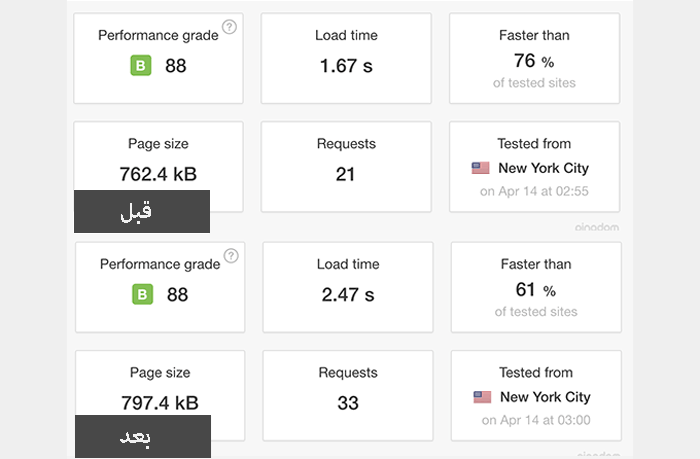Viewport: 700px width, 459px height.
Task: Click the US flag icon in bottom Tested from card
Action: (x=482, y=397)
